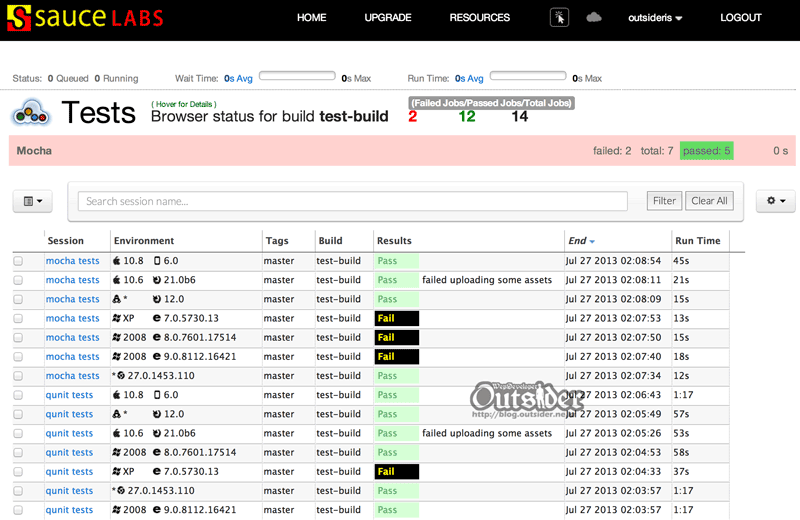Click the Firefox icon in qunit 12.0 row
Screen dimensions: 800x520
[x=157, y=414]
